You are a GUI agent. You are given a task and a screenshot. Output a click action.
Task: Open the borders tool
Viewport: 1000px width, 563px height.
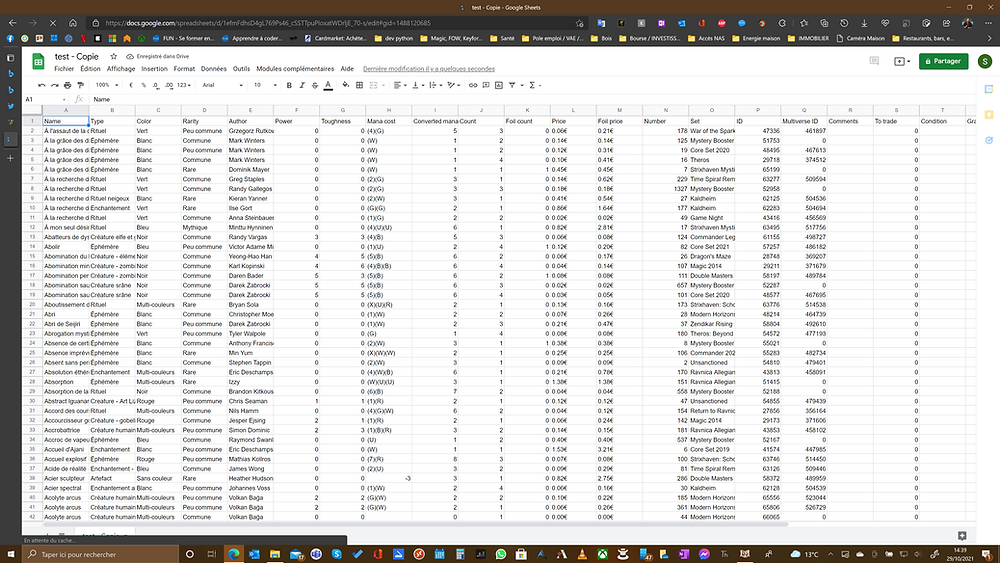pos(360,85)
